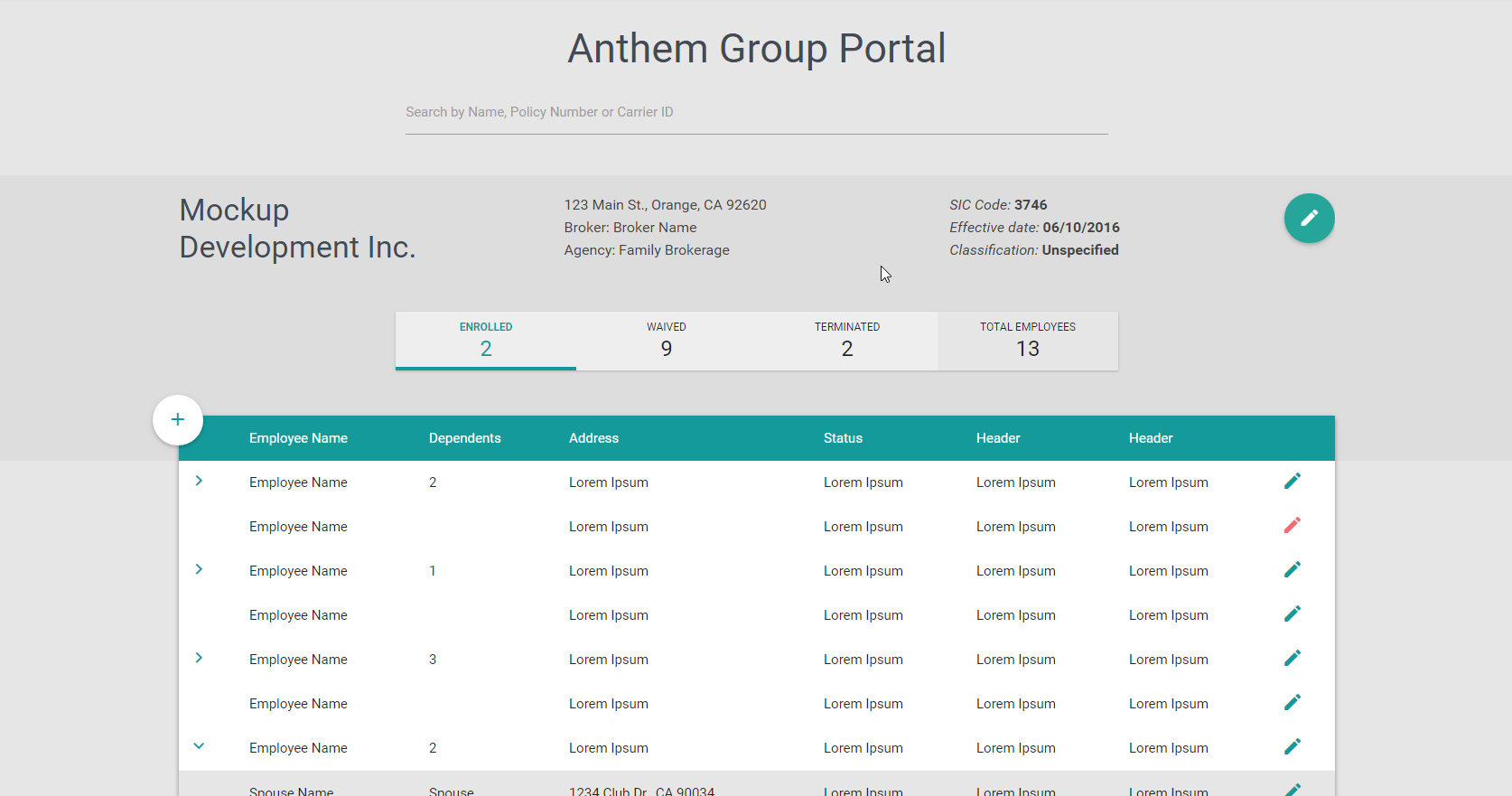This screenshot has width=1512, height=796.
Task: Edit the employee row with 3 dependents
Action: (1293, 659)
